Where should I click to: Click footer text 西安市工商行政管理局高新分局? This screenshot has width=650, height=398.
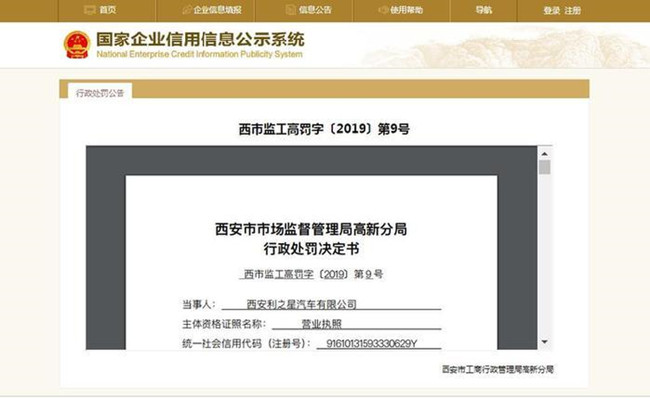497,369
